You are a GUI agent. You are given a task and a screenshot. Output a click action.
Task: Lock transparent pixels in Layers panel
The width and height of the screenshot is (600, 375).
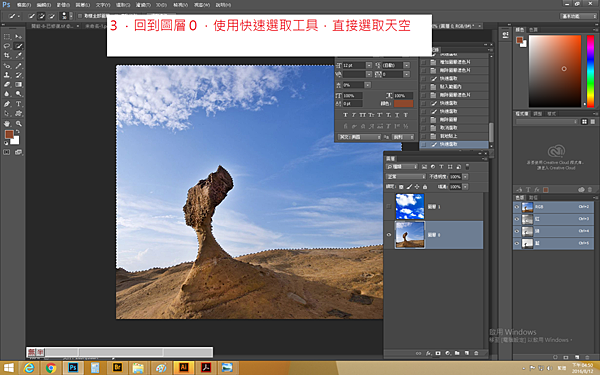tap(401, 187)
